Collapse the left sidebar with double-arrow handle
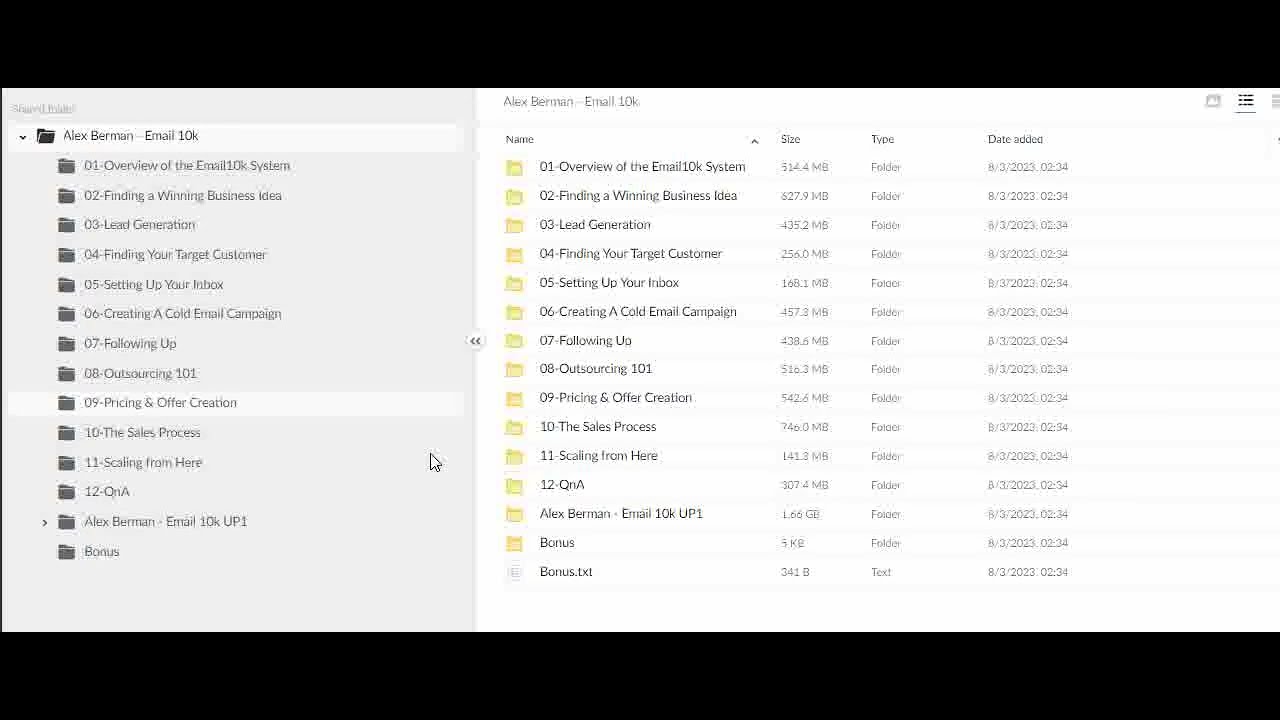 pos(475,341)
